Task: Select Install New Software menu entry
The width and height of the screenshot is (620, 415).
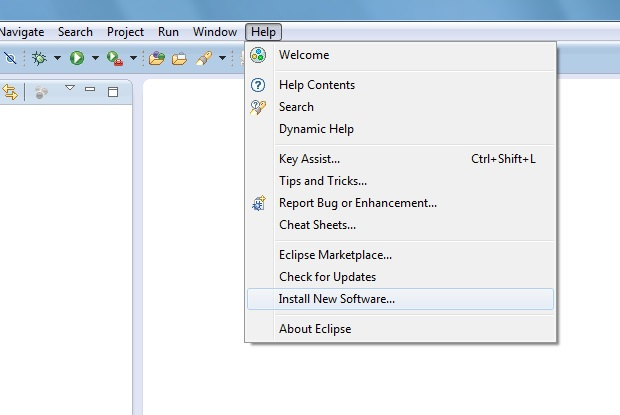Action: tap(336, 298)
